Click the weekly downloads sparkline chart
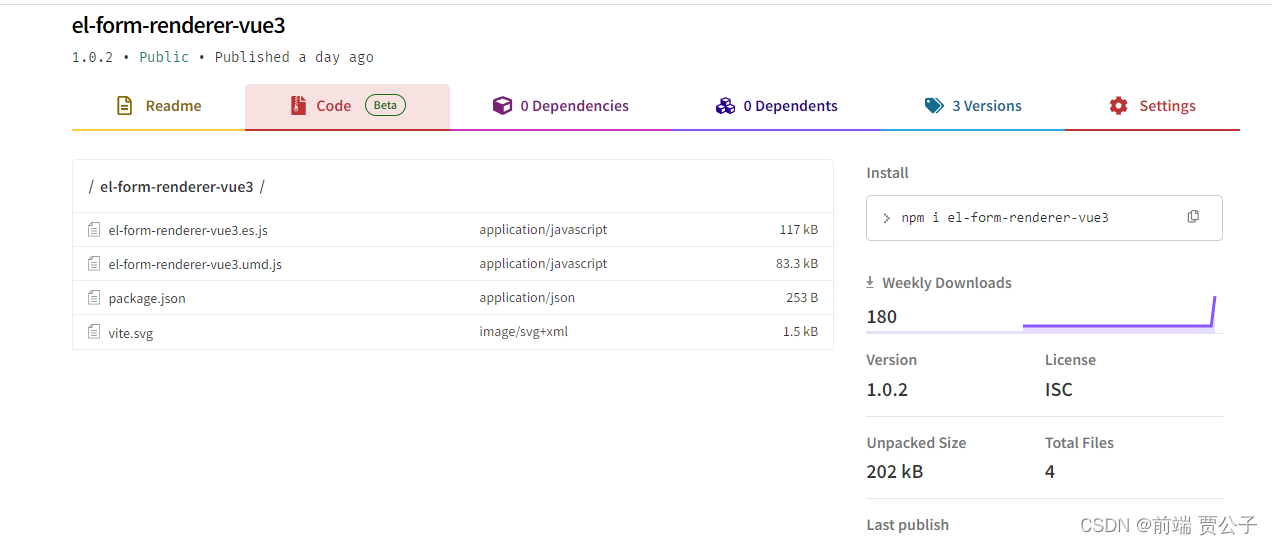This screenshot has height=545, width=1272. point(1119,314)
